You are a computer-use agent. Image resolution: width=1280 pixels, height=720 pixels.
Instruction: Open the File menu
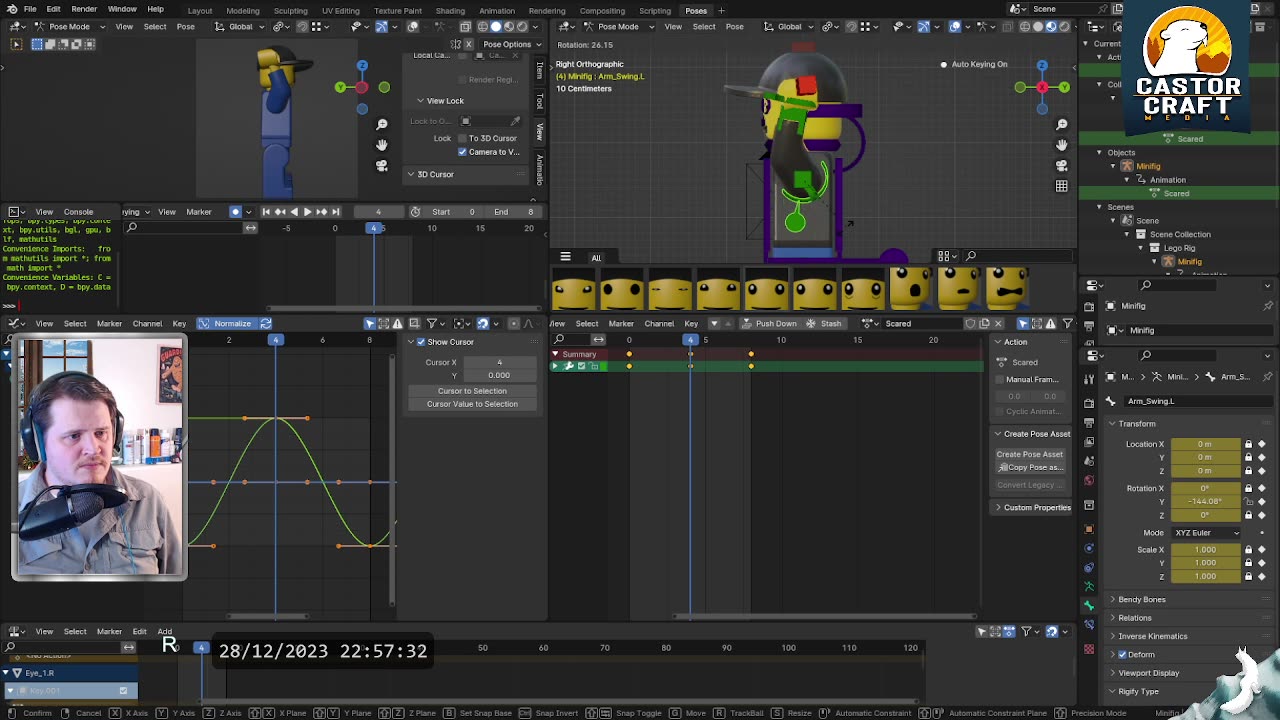click(x=30, y=9)
